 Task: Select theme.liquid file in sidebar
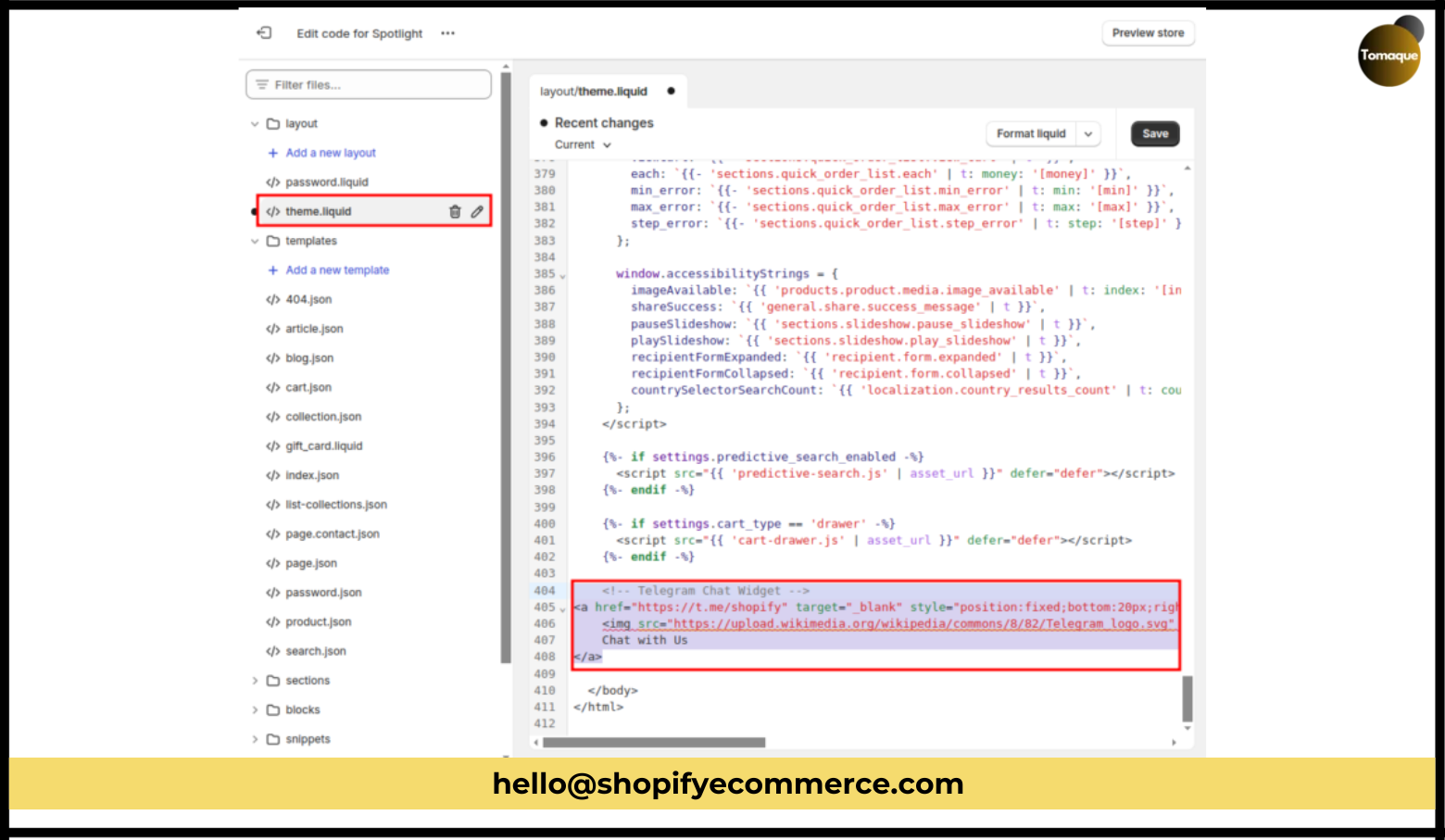click(x=319, y=211)
